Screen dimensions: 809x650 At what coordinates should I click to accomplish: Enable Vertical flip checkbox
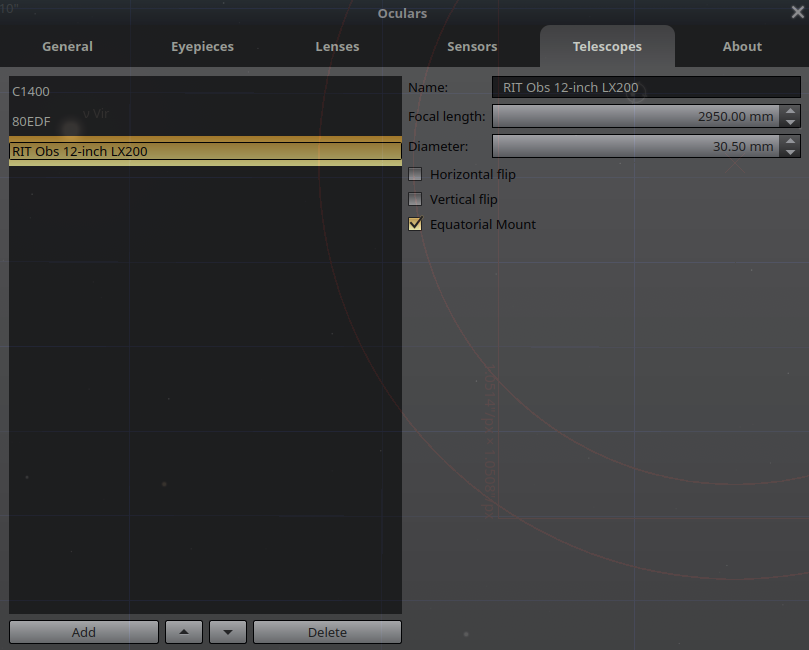tap(415, 199)
